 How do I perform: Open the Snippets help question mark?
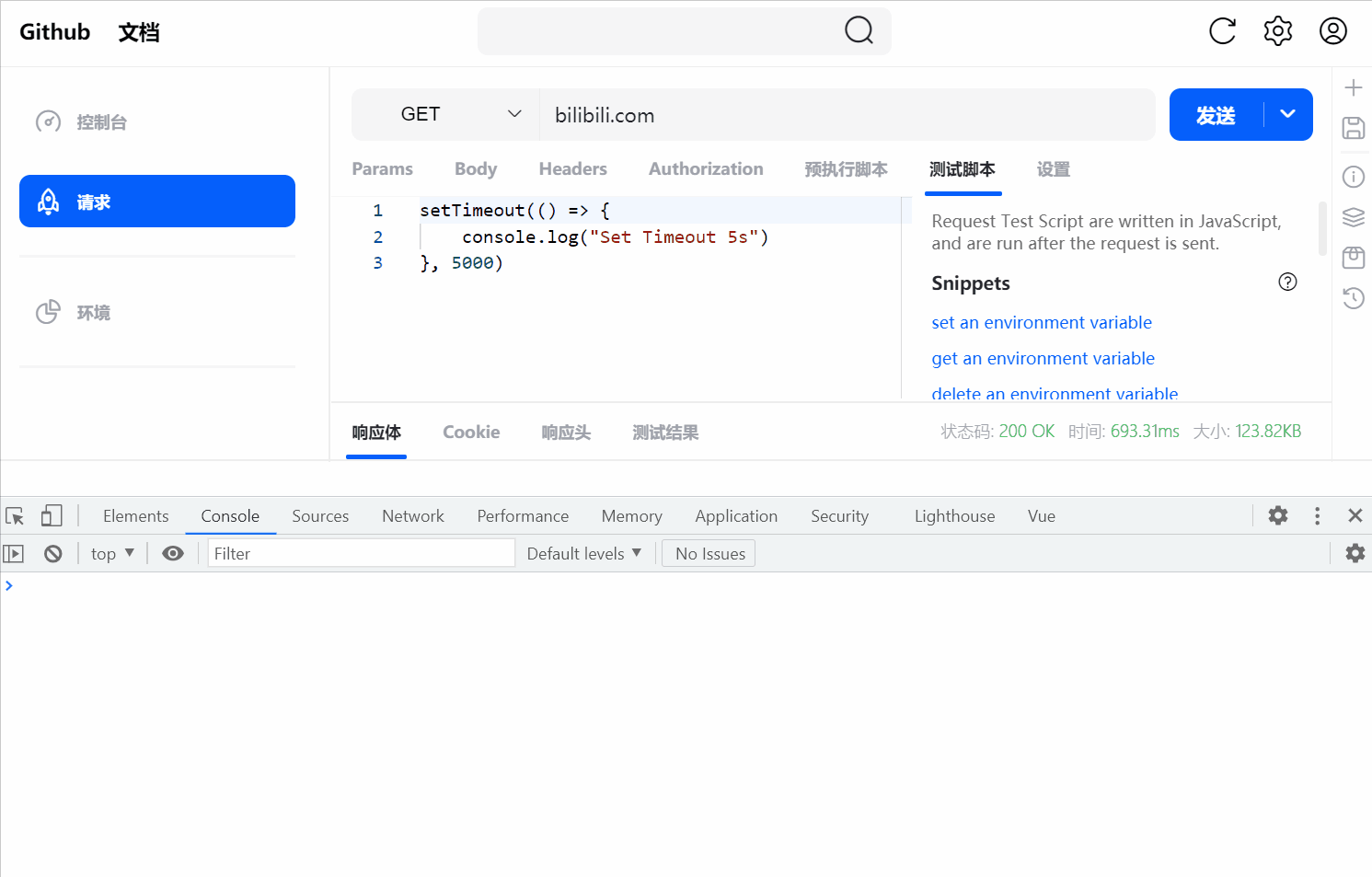pyautogui.click(x=1287, y=282)
